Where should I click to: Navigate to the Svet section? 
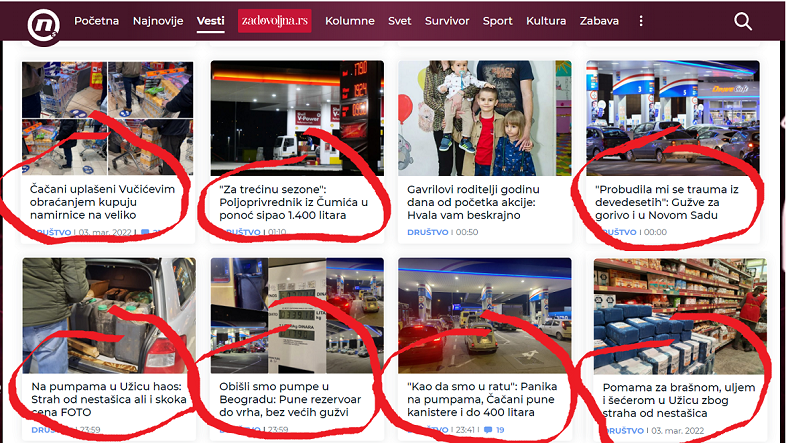pyautogui.click(x=400, y=21)
